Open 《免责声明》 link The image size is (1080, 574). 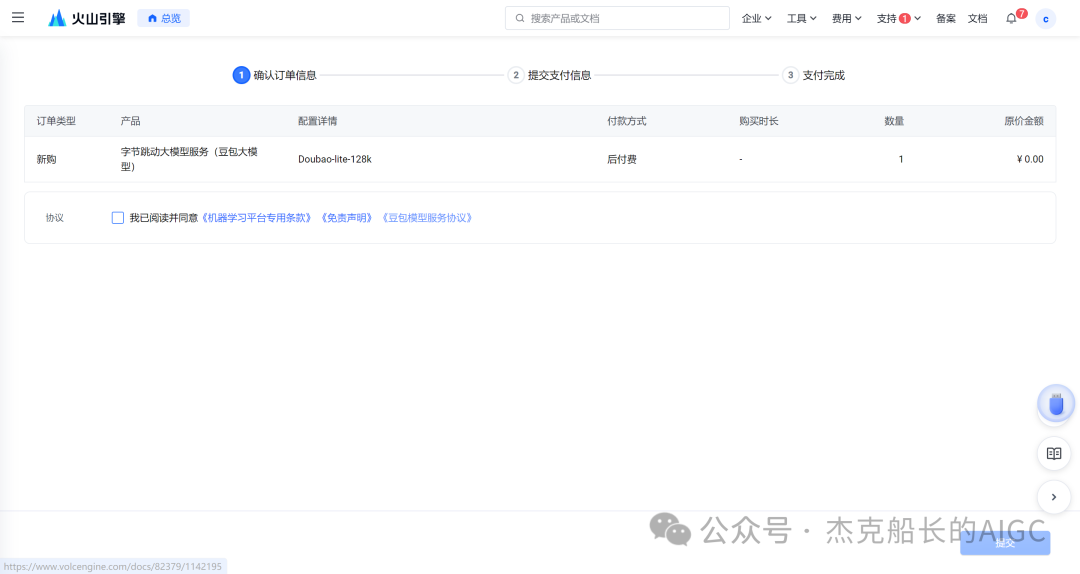347,218
